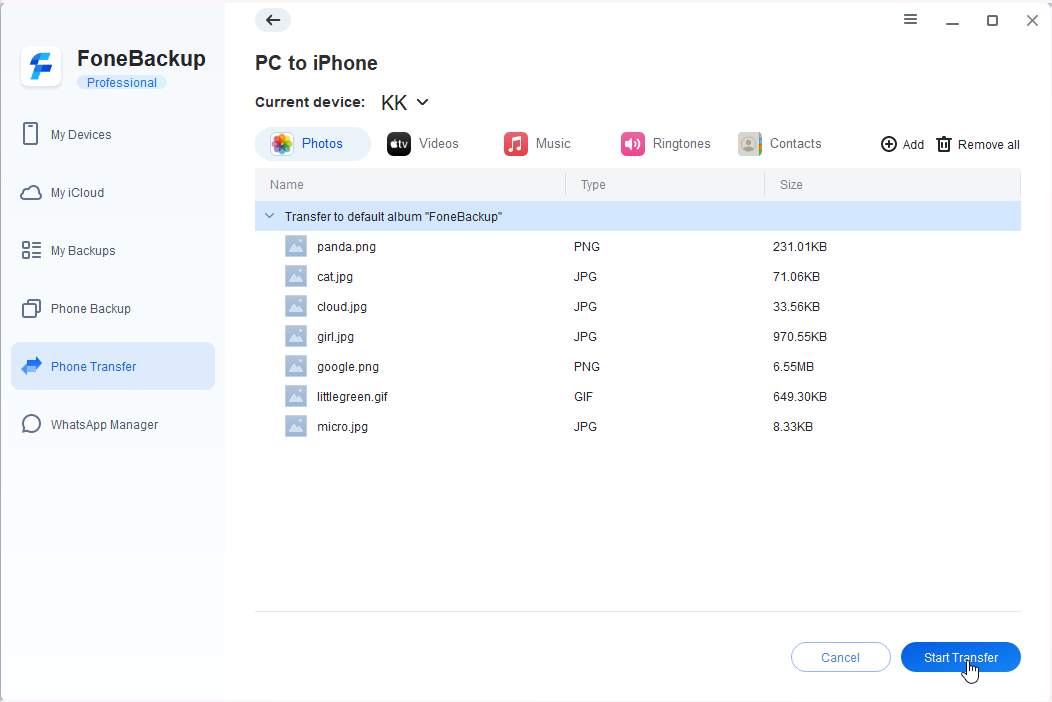Screen dimensions: 1052x702
Task: Open My Backups in sidebar
Action: [x=113, y=250]
